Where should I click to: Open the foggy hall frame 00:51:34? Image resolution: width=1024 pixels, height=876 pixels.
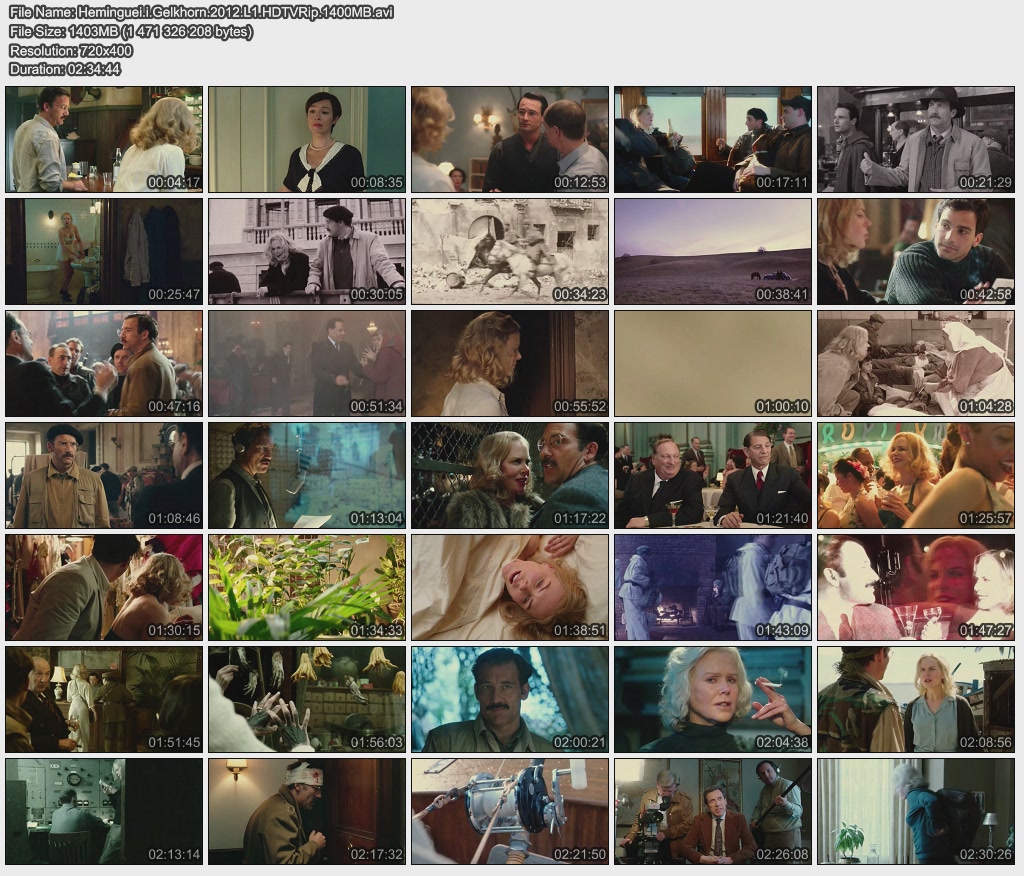point(307,364)
